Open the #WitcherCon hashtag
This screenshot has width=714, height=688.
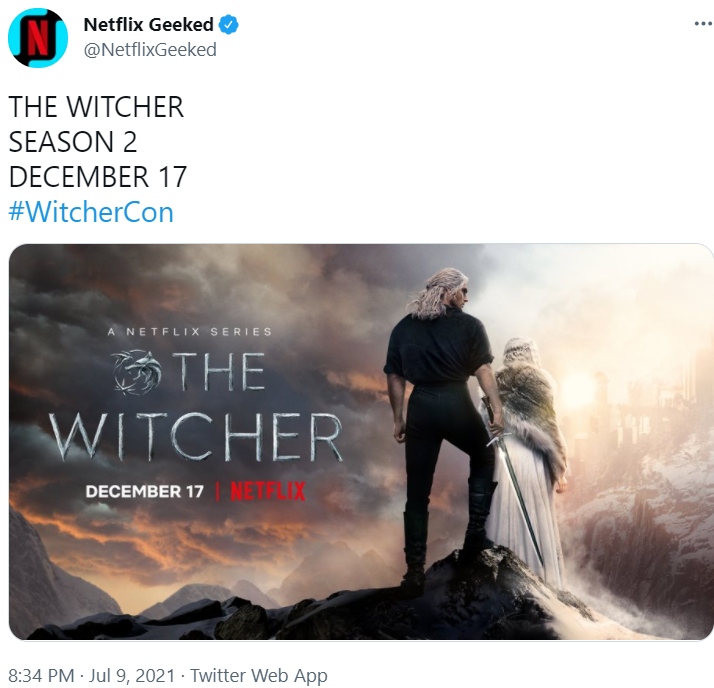tap(91, 212)
